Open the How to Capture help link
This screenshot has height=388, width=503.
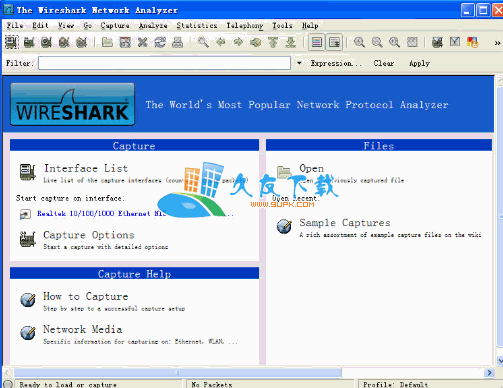coord(86,296)
